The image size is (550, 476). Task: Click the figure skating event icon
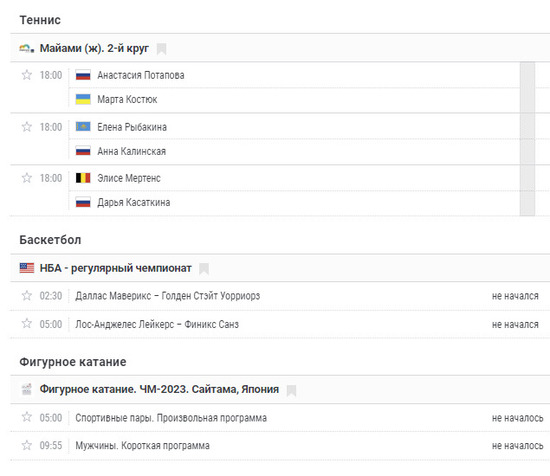tap(27, 389)
